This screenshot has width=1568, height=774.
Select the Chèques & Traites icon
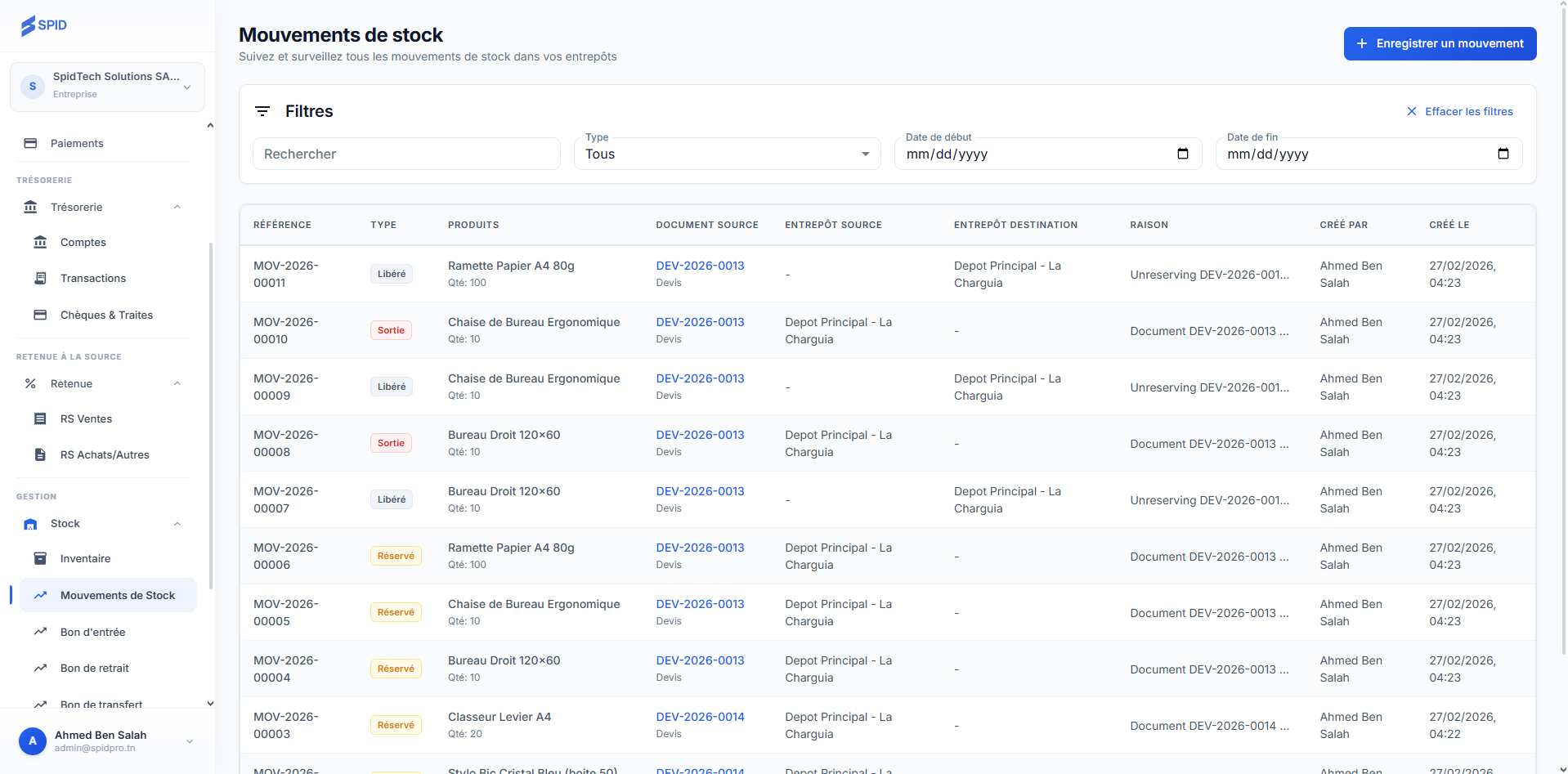point(39,315)
